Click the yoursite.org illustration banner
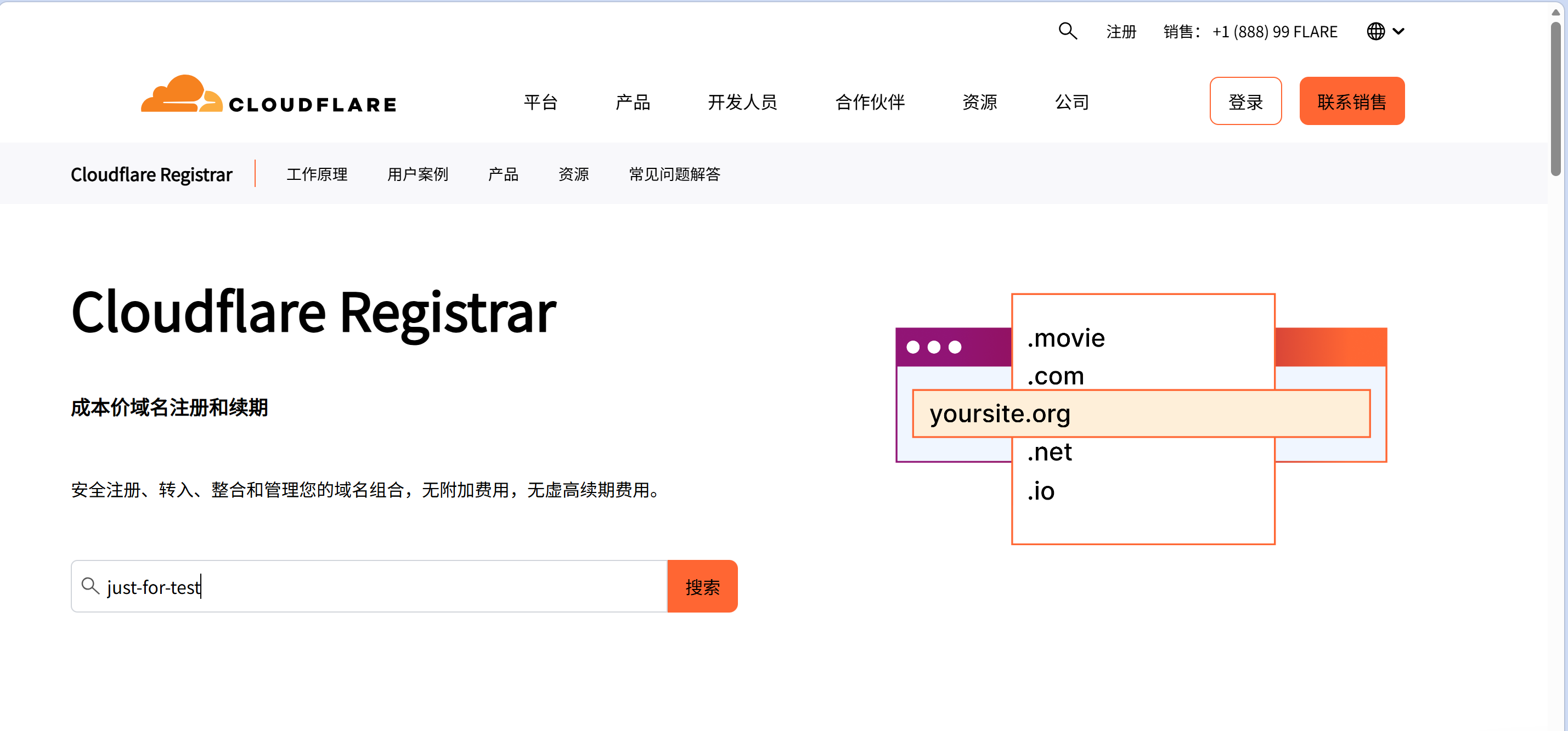 click(1141, 413)
